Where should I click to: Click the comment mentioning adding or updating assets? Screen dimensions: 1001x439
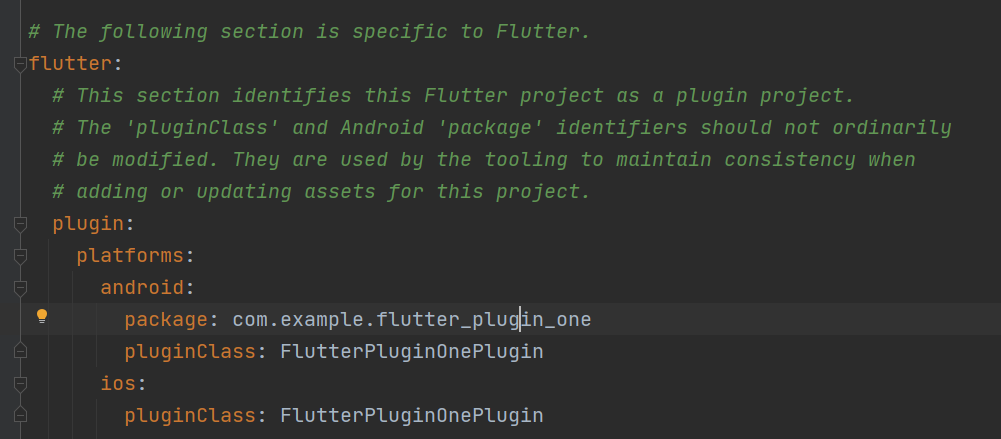[322, 191]
